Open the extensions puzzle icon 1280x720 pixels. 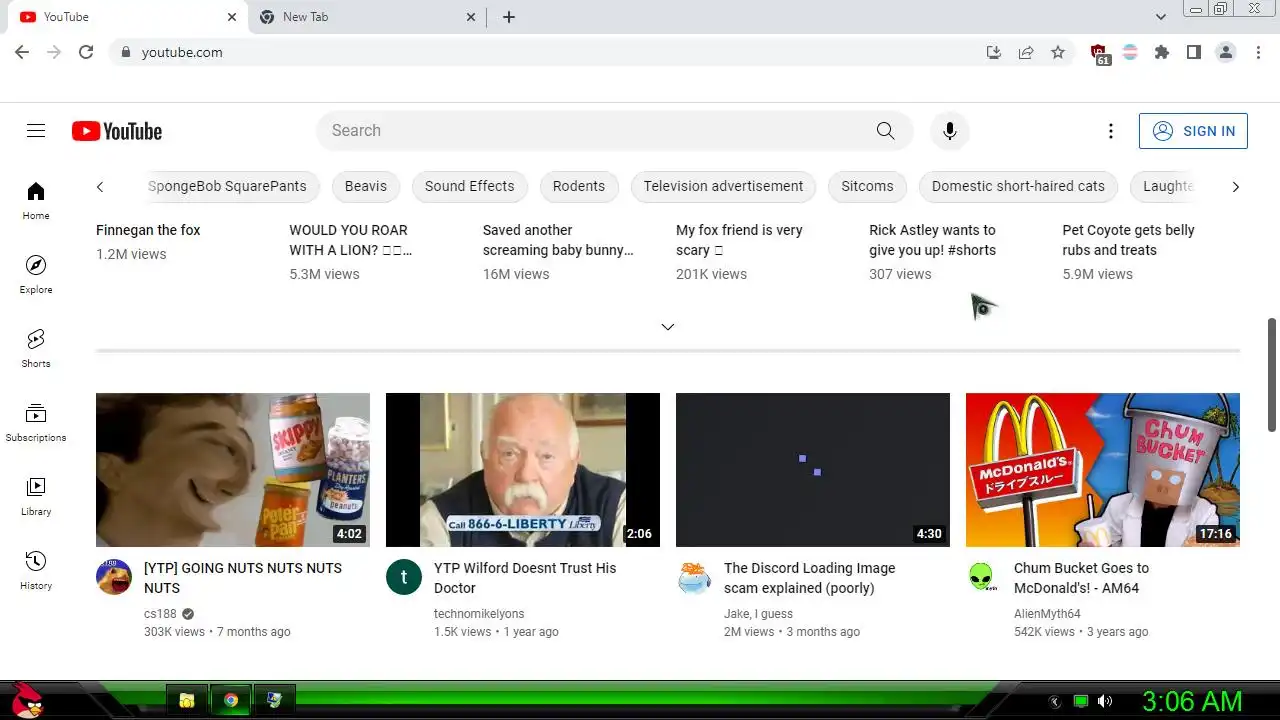(x=1162, y=52)
